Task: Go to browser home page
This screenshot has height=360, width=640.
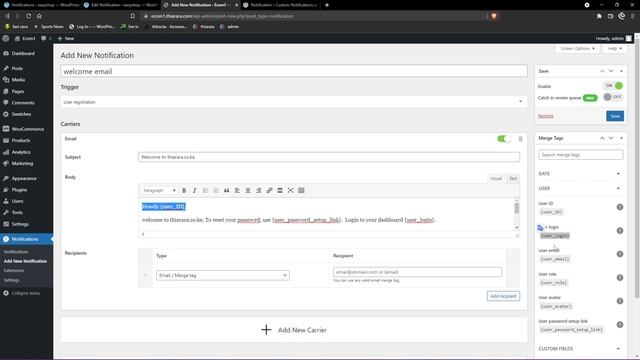Action: [39, 16]
